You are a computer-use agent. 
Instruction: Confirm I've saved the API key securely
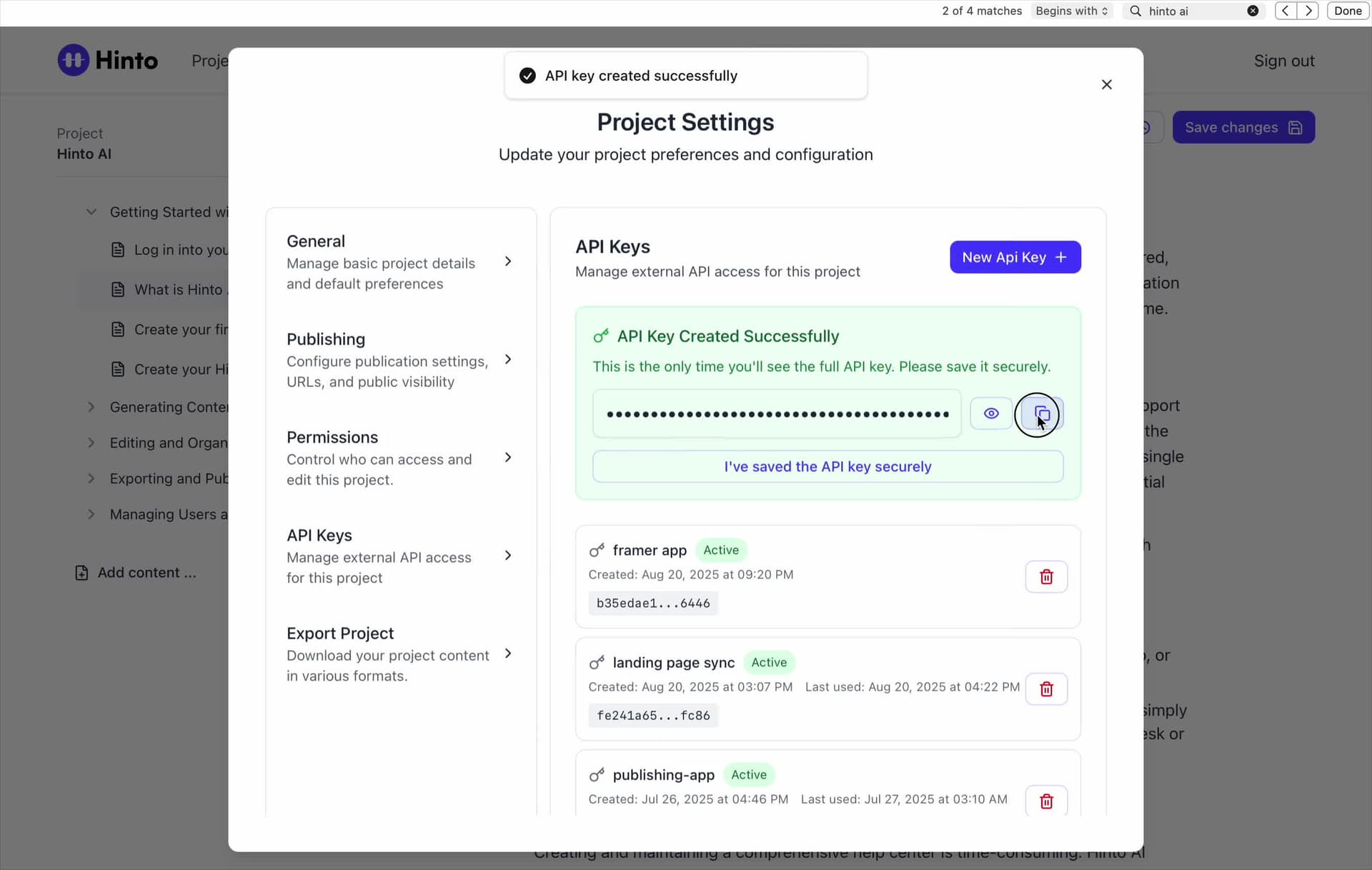(827, 466)
